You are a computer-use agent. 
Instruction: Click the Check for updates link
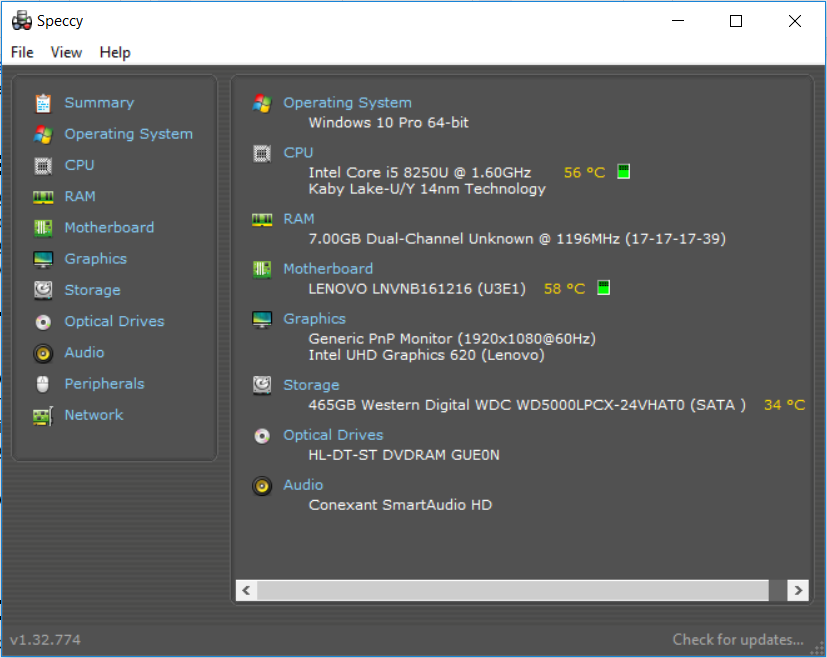[738, 640]
